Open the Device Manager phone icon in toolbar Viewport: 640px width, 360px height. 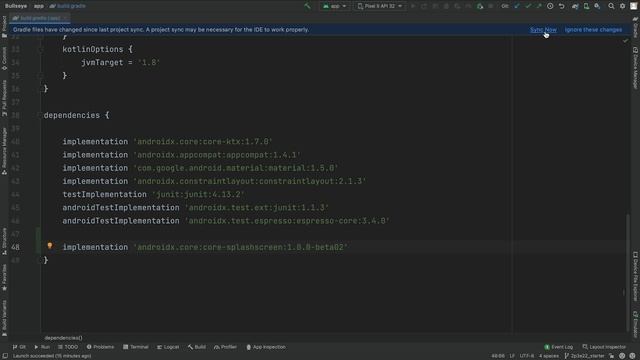586,6
